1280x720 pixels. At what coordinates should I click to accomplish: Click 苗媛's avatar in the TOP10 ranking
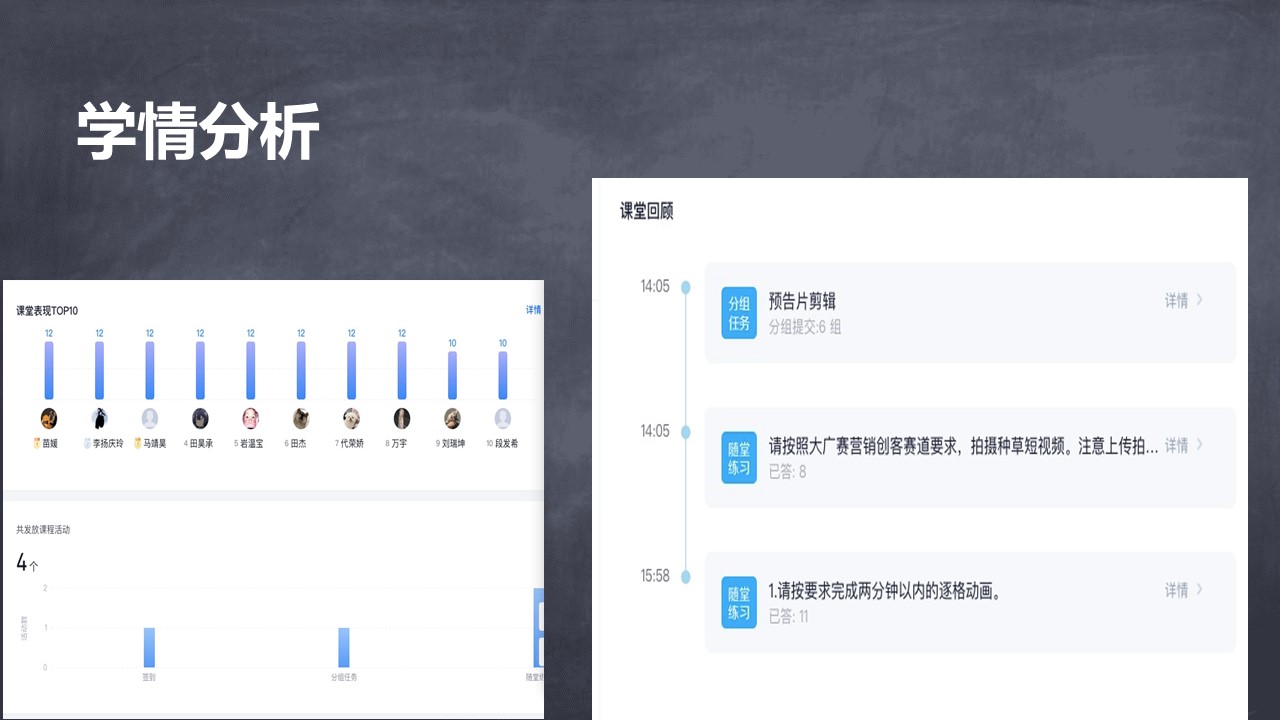[x=49, y=418]
